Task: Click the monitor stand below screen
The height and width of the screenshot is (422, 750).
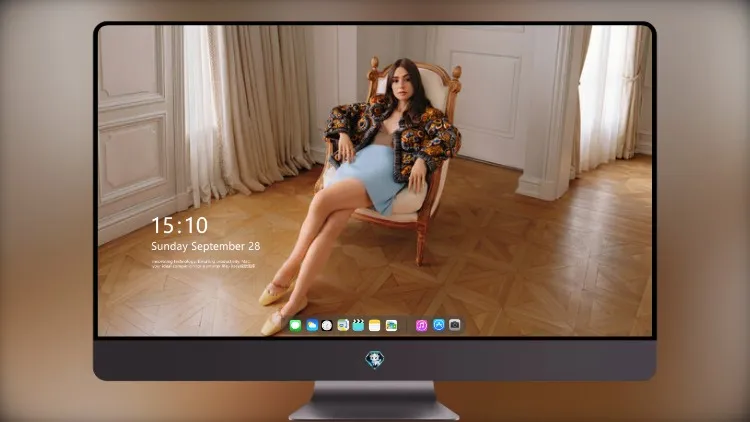Action: 374,401
